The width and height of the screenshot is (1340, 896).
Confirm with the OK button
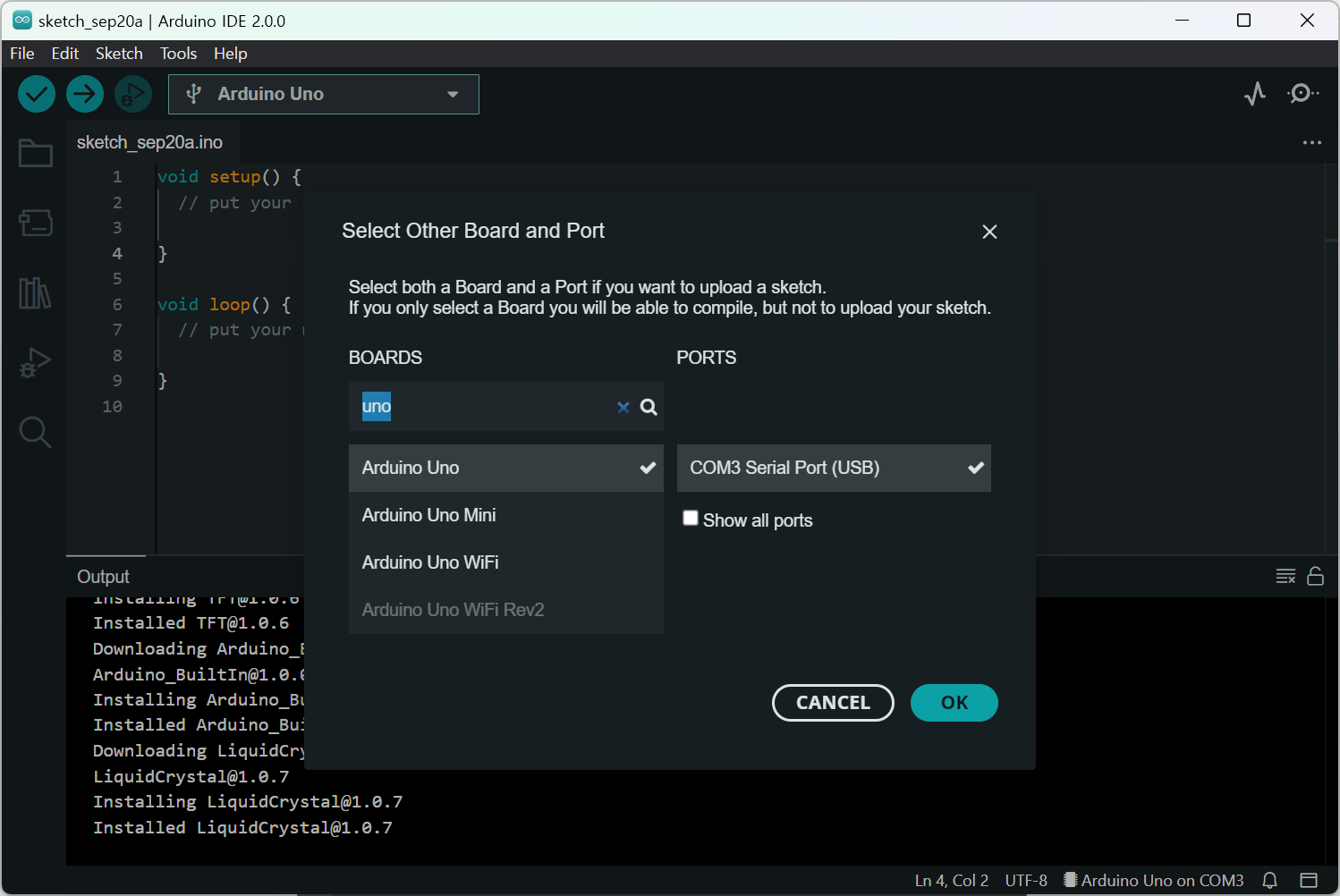[x=954, y=703]
